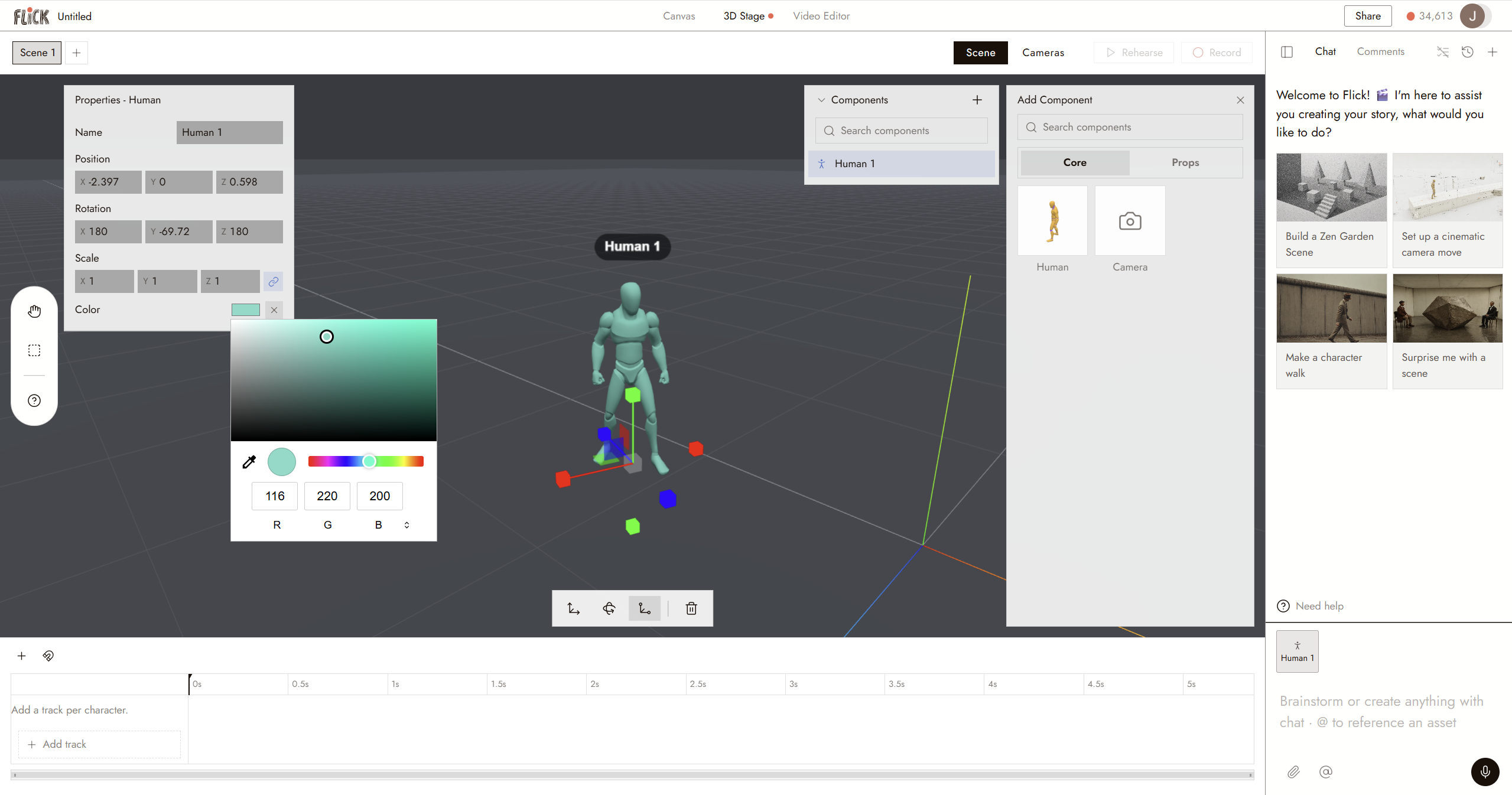The image size is (1512, 795).
Task: Switch Add Component to Props
Action: [1185, 162]
